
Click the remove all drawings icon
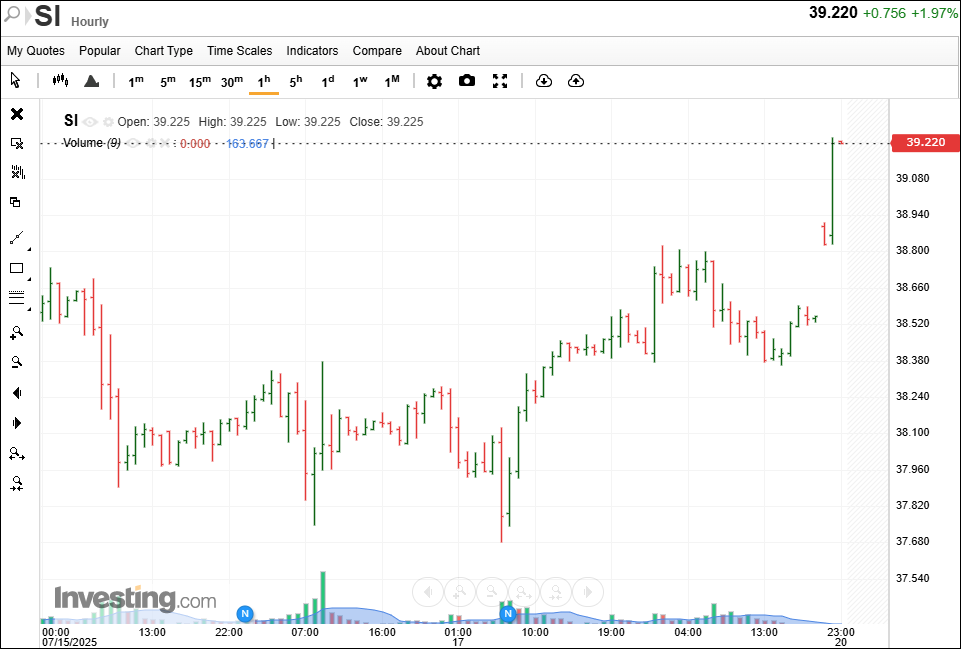(x=17, y=172)
